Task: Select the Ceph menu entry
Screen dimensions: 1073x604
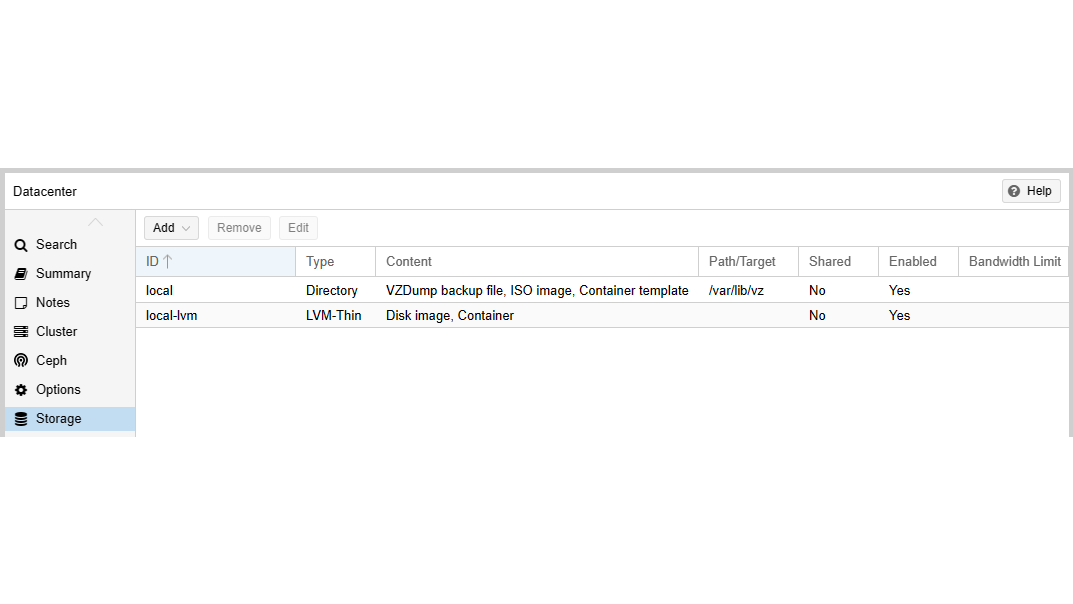Action: (51, 361)
